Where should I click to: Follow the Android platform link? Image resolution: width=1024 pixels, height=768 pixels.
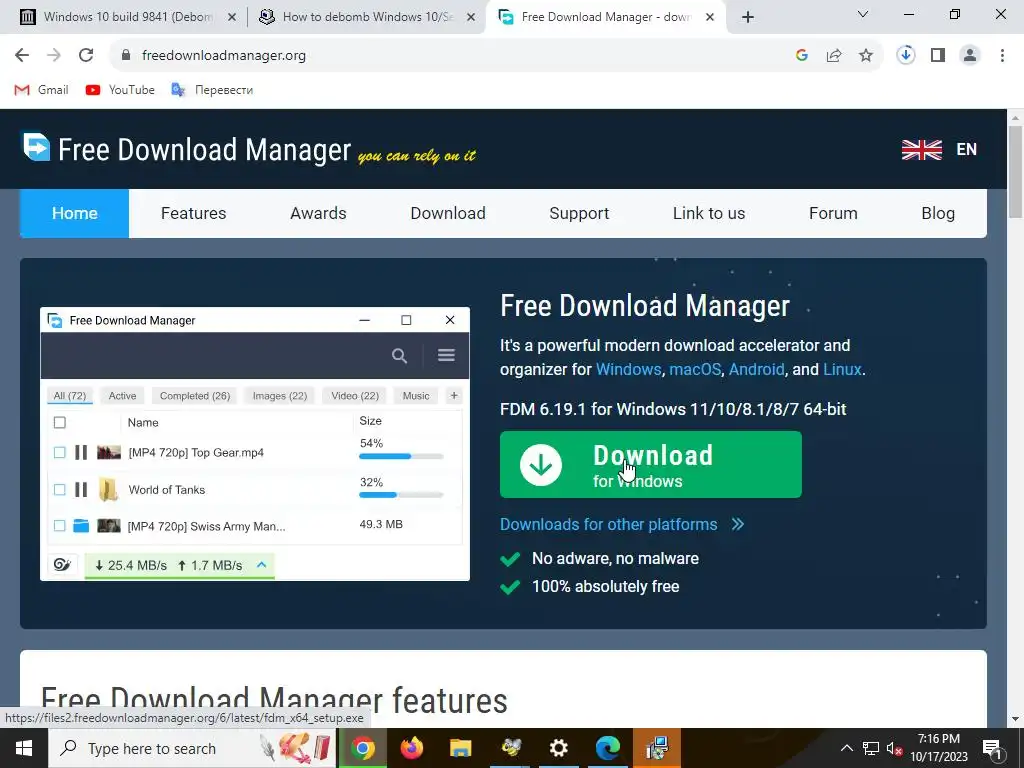tap(756, 370)
